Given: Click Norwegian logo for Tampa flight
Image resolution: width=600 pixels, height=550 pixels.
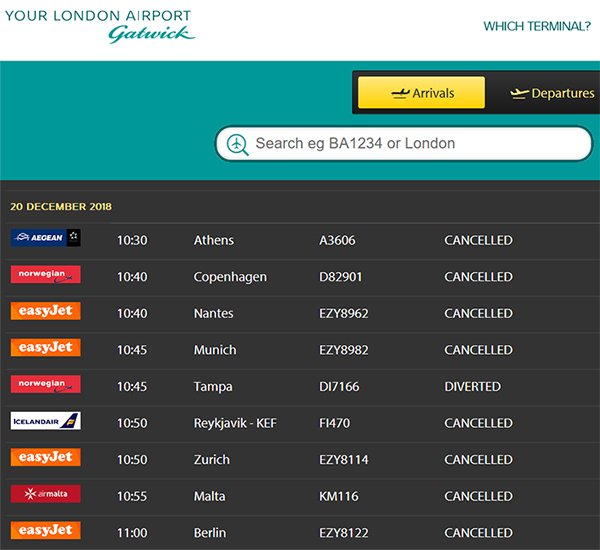Looking at the screenshot, I should coord(45,385).
